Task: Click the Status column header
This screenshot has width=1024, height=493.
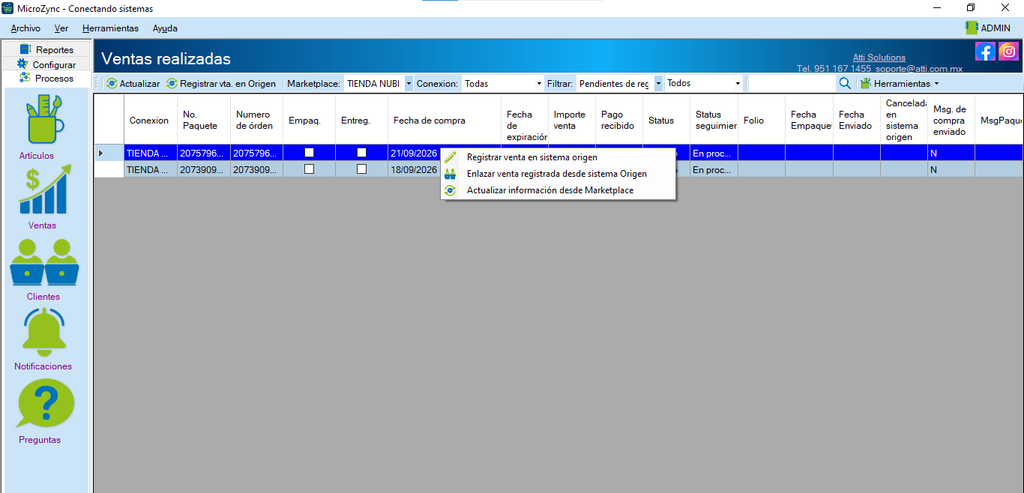Action: (666, 120)
